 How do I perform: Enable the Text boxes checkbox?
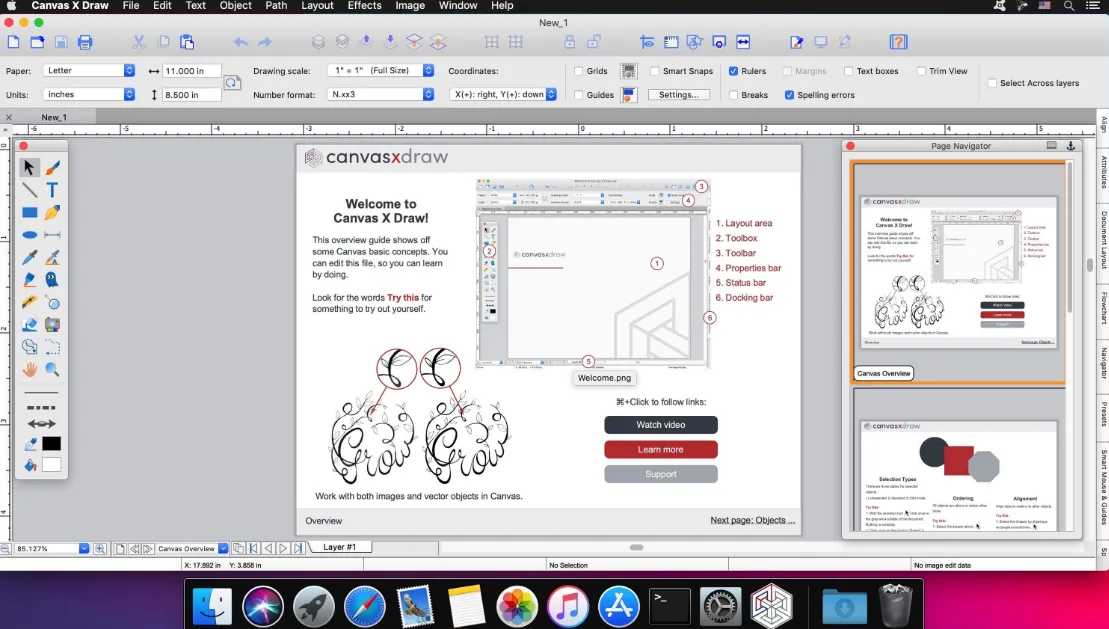pyautogui.click(x=849, y=71)
